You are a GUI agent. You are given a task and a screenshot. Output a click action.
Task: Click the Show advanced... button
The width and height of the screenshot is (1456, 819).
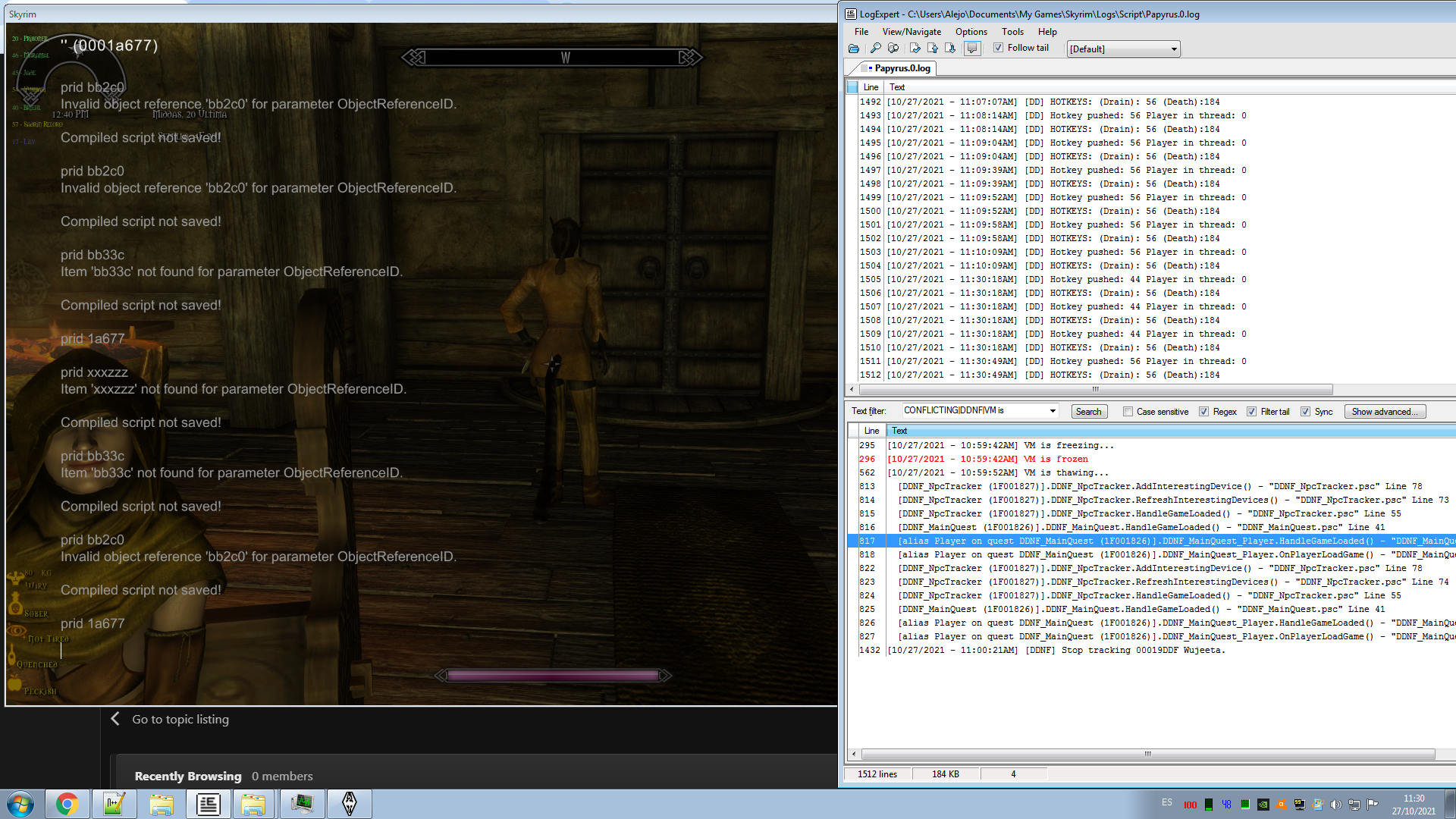click(1385, 412)
